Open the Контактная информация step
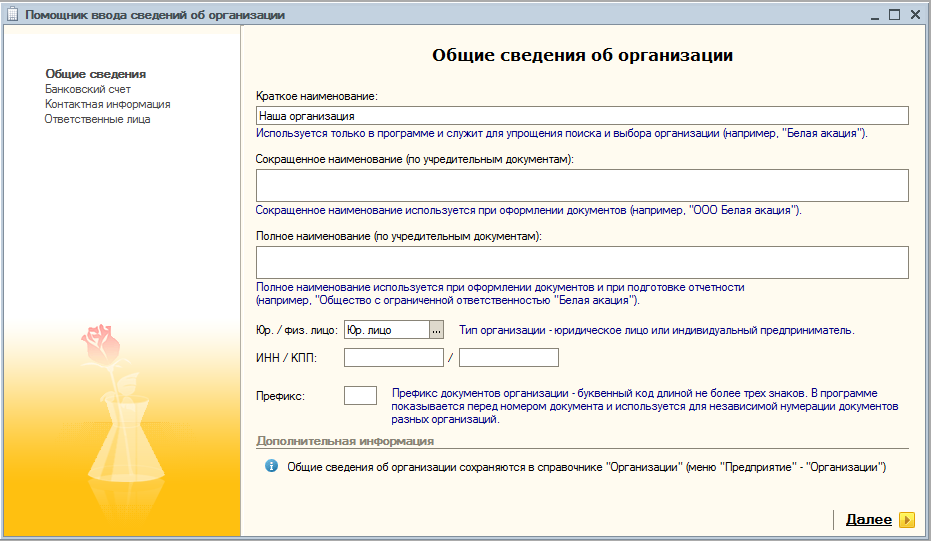Screen dimensions: 931x541 click(x=107, y=104)
